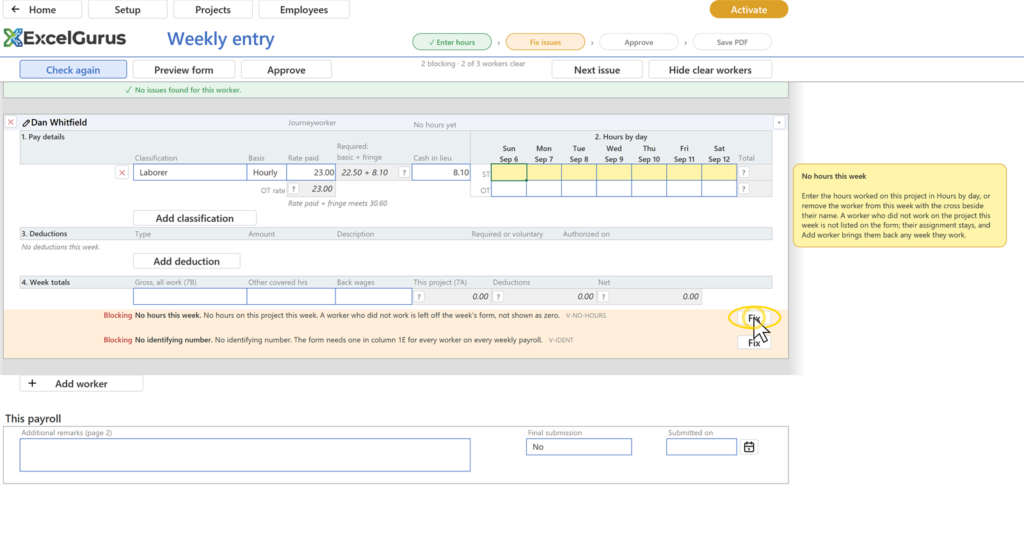Select the ST hours cell for Fri Sep 11

[x=684, y=172]
